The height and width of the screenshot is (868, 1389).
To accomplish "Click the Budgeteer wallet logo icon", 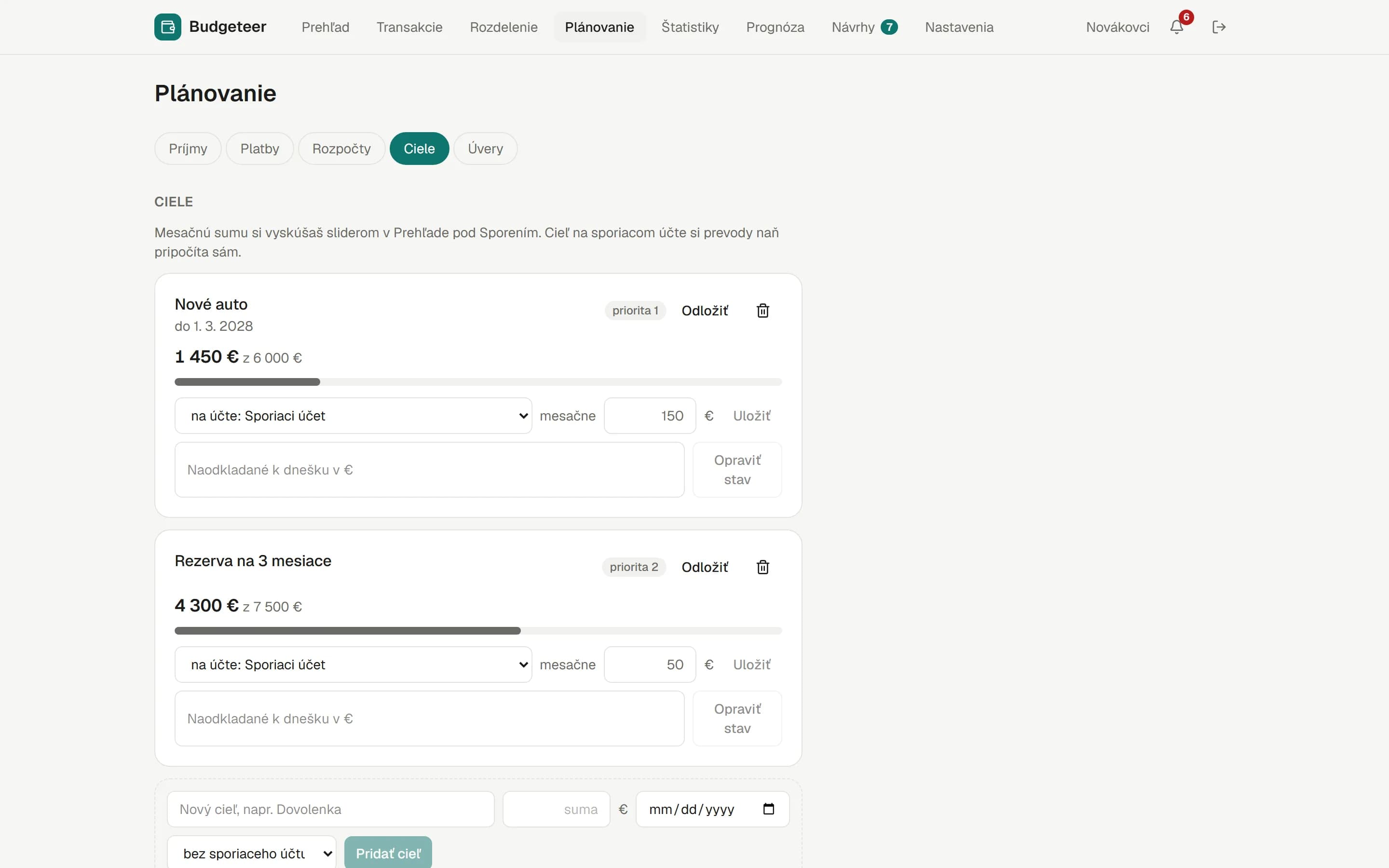I will (x=168, y=27).
